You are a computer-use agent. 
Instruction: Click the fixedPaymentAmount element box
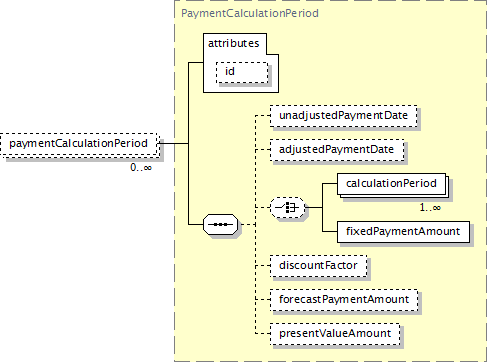(x=403, y=231)
